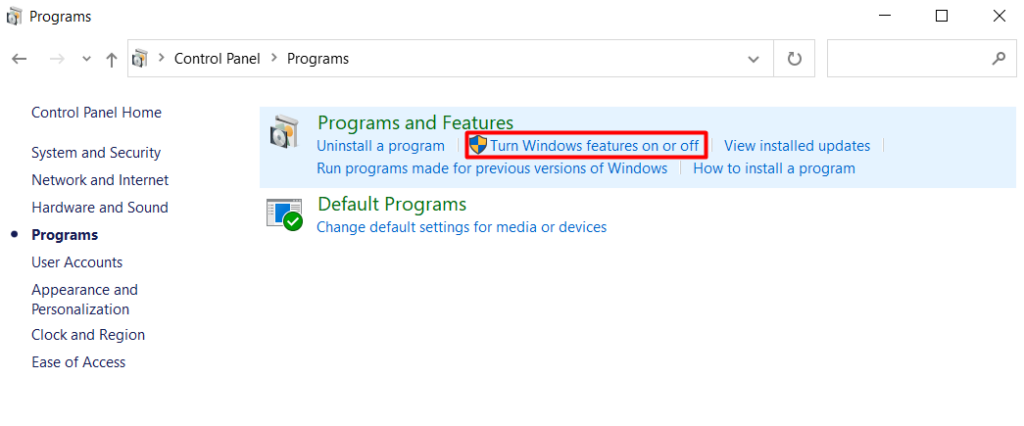This screenshot has height=426, width=1024.
Task: Open Turn Windows features on or off
Action: click(594, 146)
